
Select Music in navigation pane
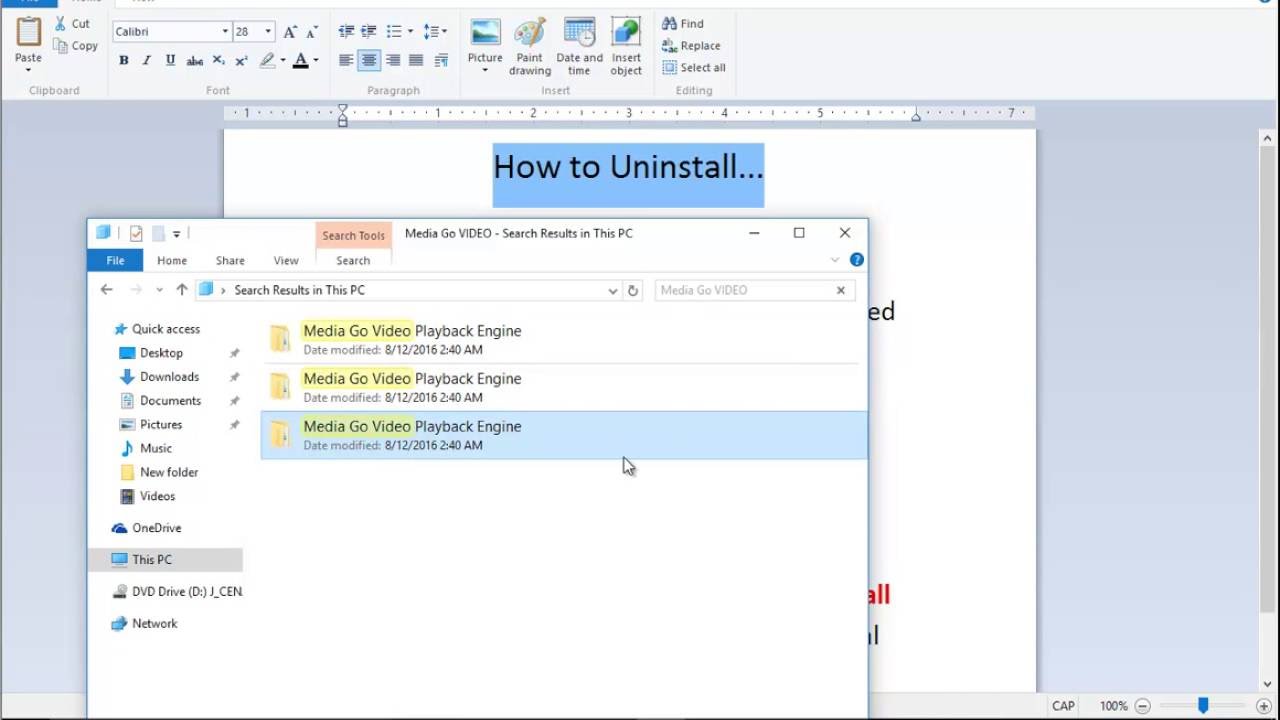tap(146, 448)
